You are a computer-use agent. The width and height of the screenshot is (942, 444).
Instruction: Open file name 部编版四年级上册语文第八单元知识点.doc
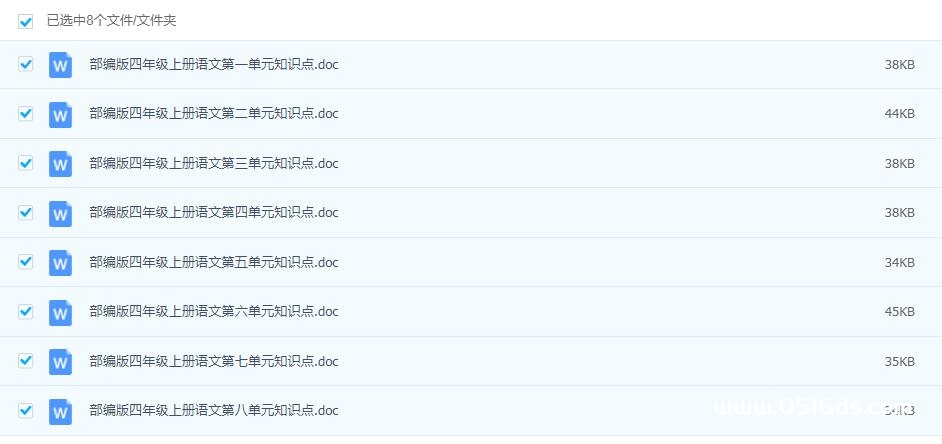pos(214,410)
